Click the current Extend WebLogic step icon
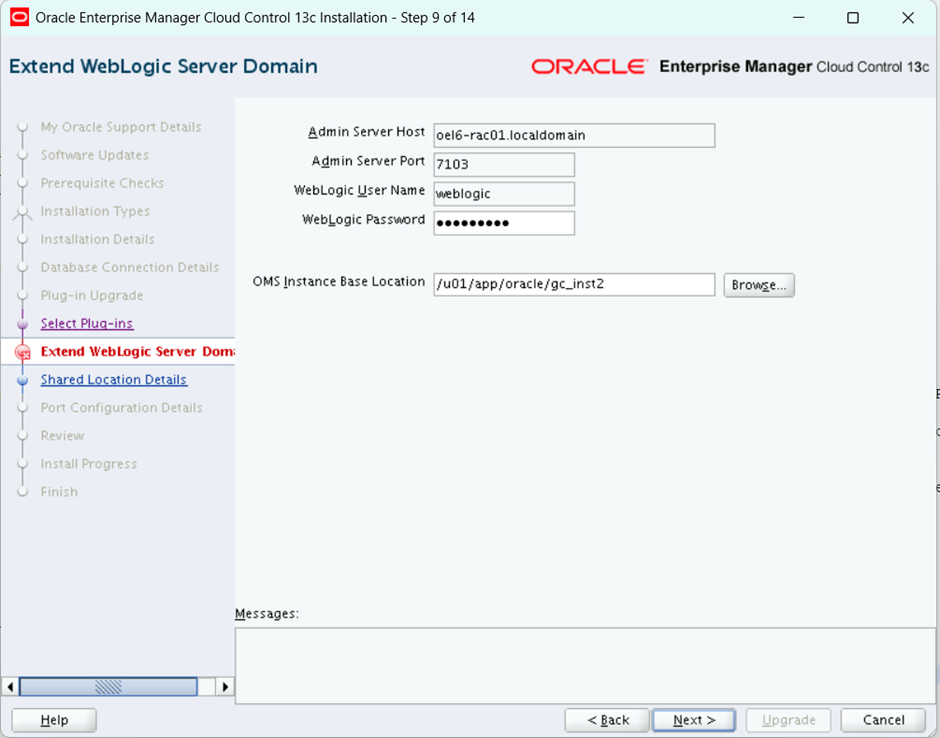 [23, 352]
